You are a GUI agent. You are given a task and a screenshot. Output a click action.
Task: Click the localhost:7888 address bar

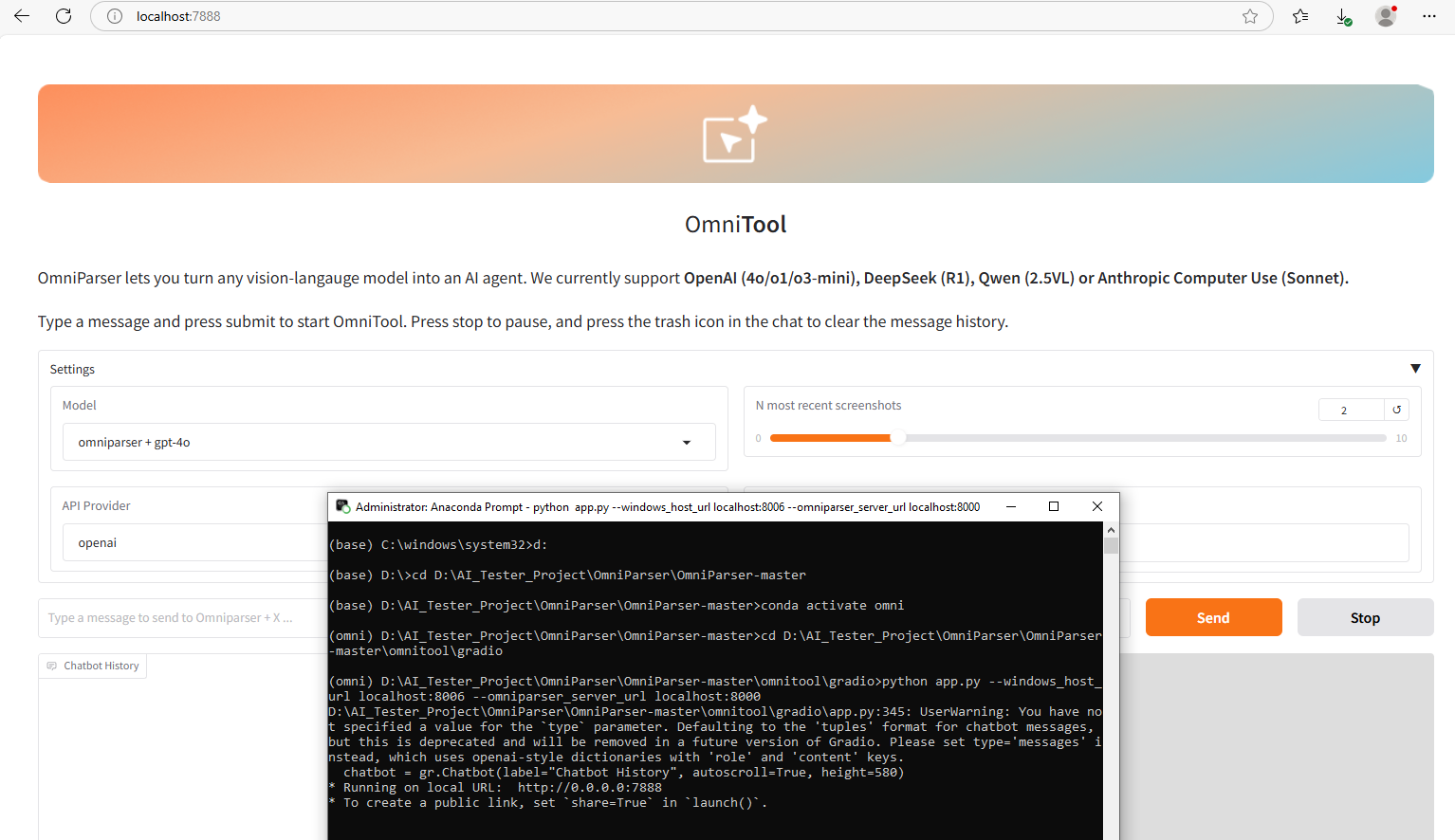681,16
